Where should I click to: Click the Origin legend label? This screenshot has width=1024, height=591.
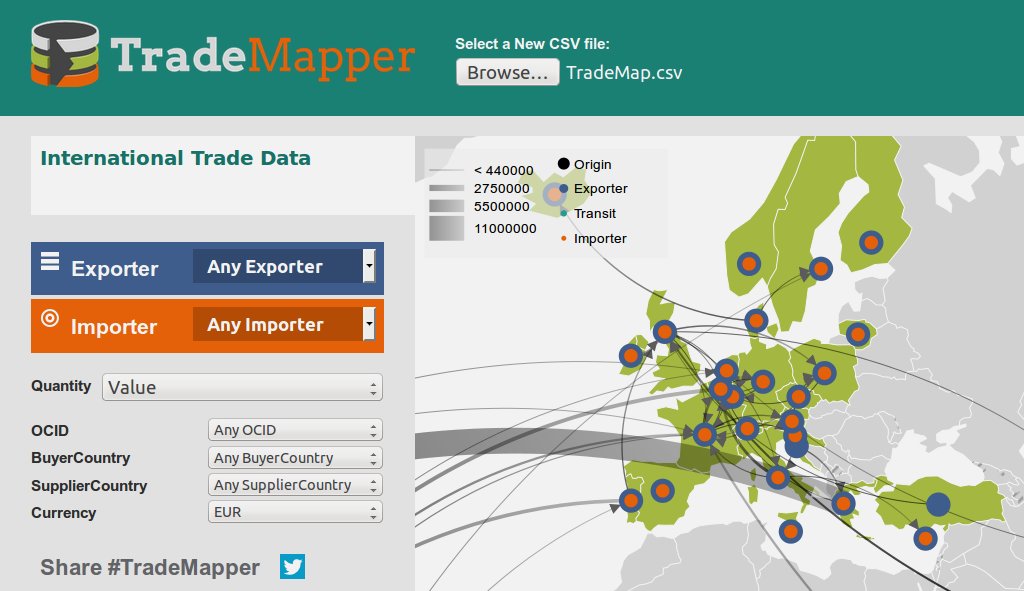592,165
